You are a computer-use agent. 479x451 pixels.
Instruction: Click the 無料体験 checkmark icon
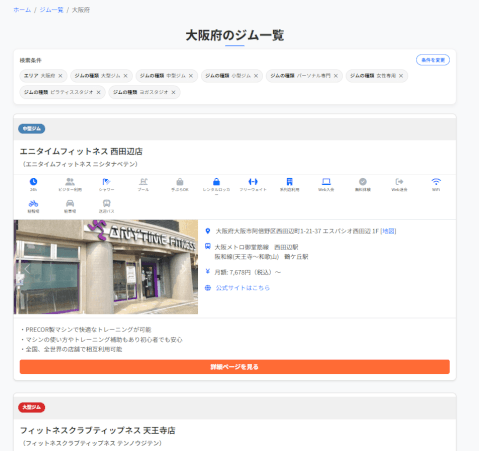(363, 182)
